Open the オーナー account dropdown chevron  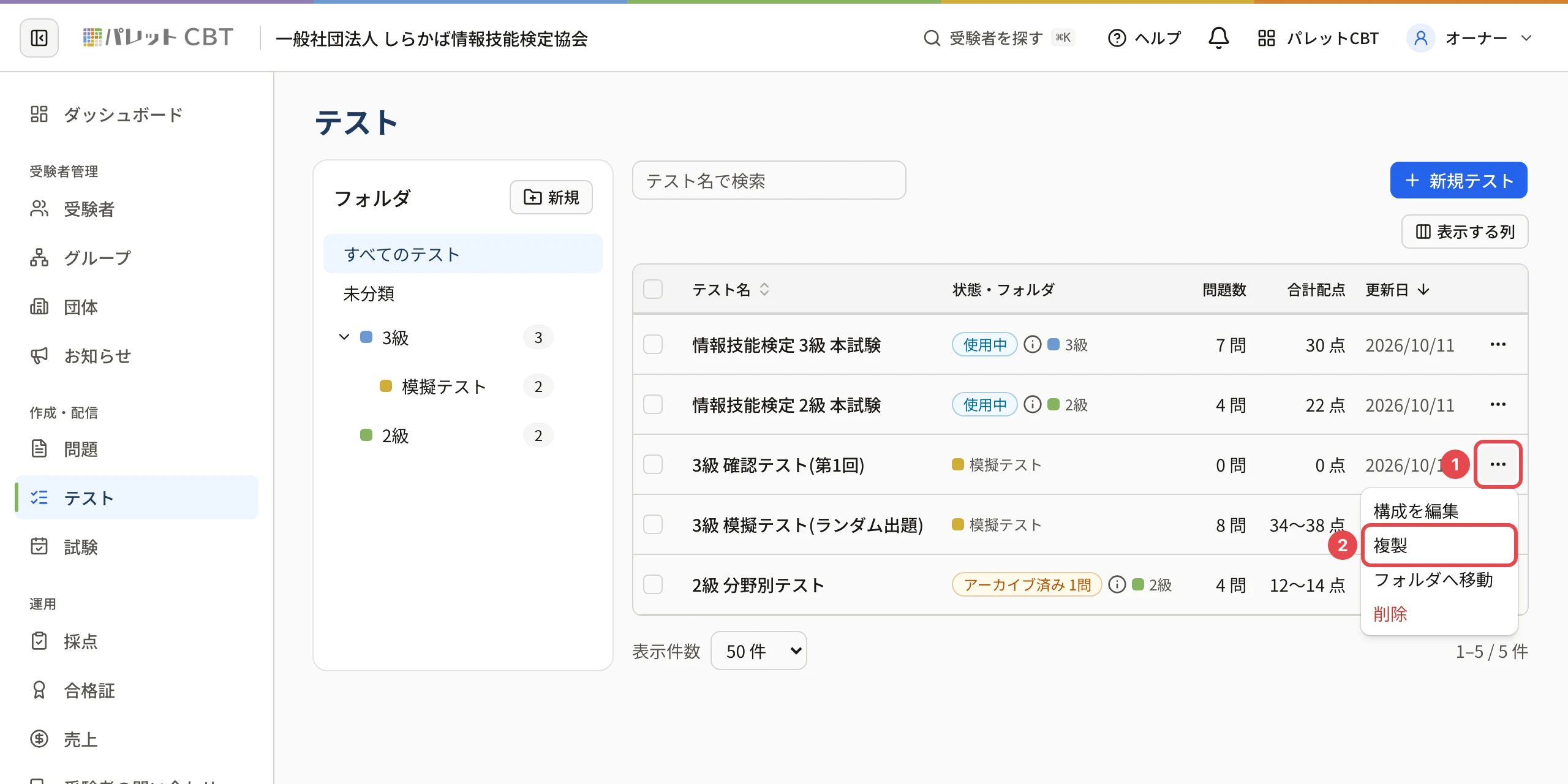(1526, 38)
